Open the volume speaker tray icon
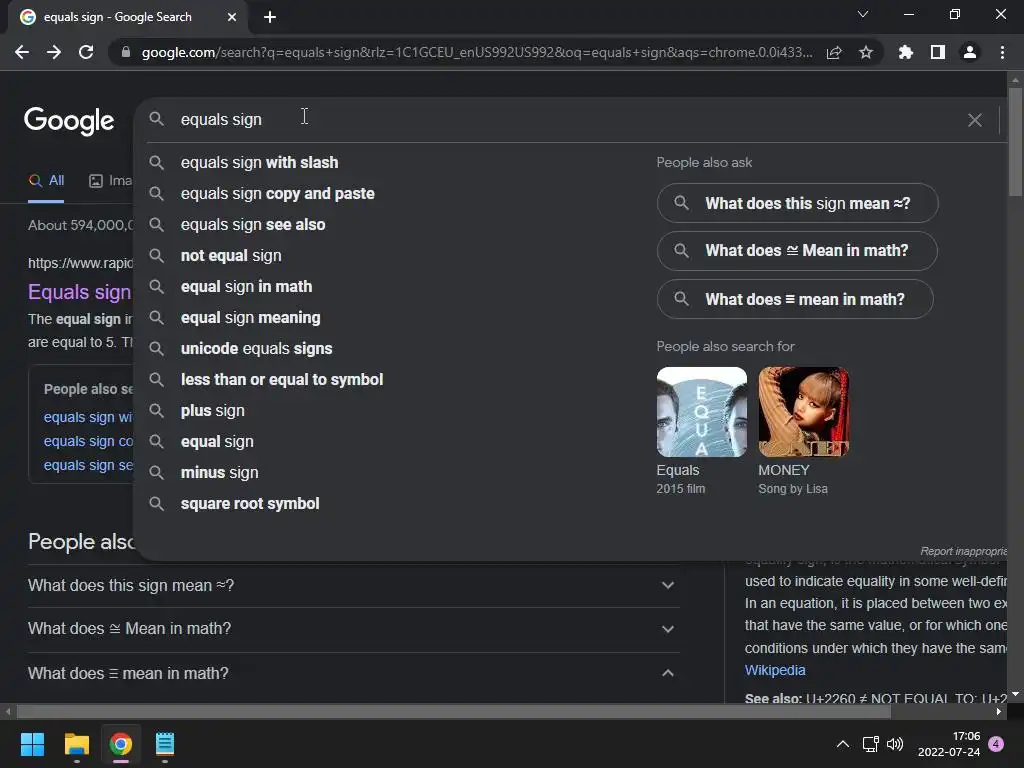This screenshot has width=1024, height=768. pyautogui.click(x=895, y=744)
